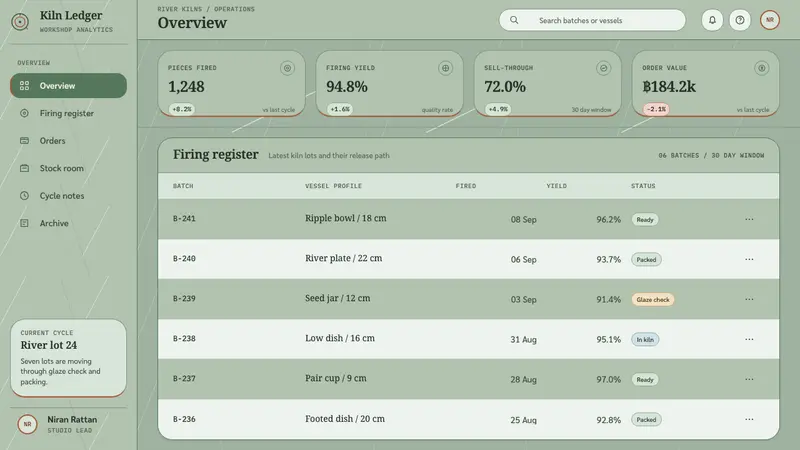
Task: Open more options for batch B-241
Action: pos(749,219)
